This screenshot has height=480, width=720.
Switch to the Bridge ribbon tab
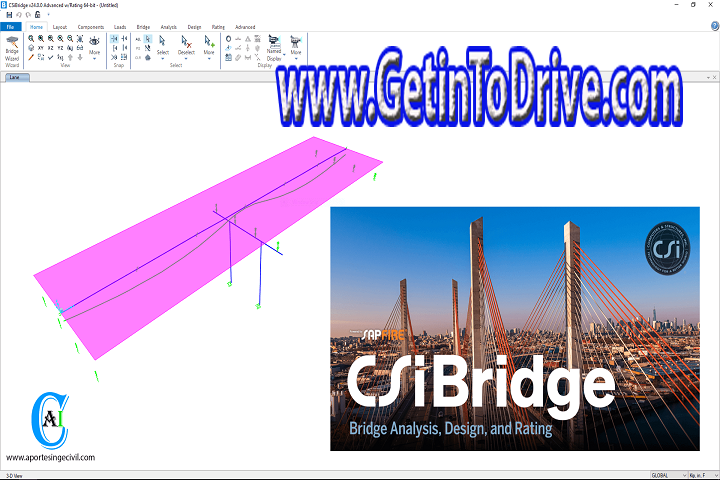143,27
